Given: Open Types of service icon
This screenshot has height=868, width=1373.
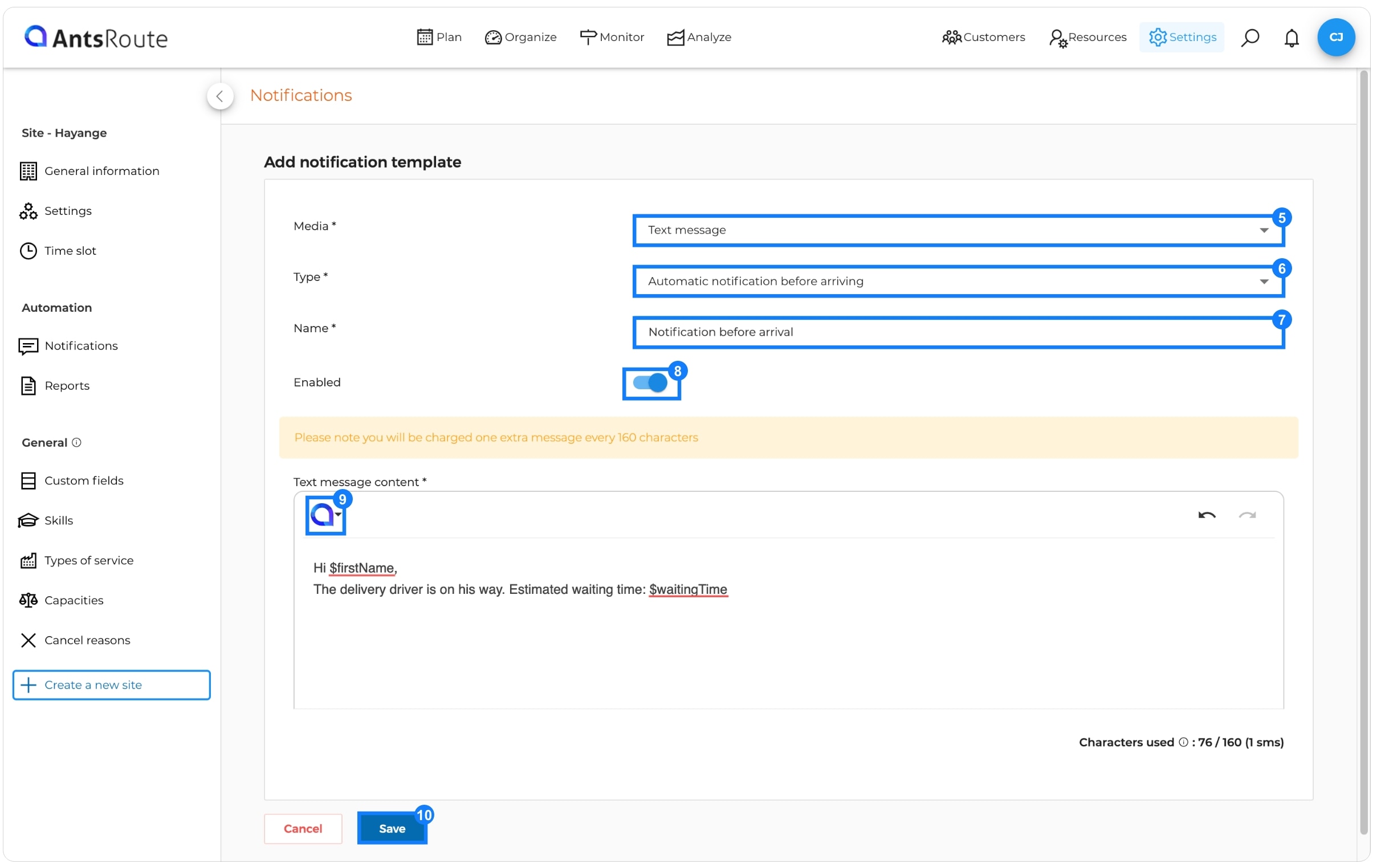Looking at the screenshot, I should 28,561.
